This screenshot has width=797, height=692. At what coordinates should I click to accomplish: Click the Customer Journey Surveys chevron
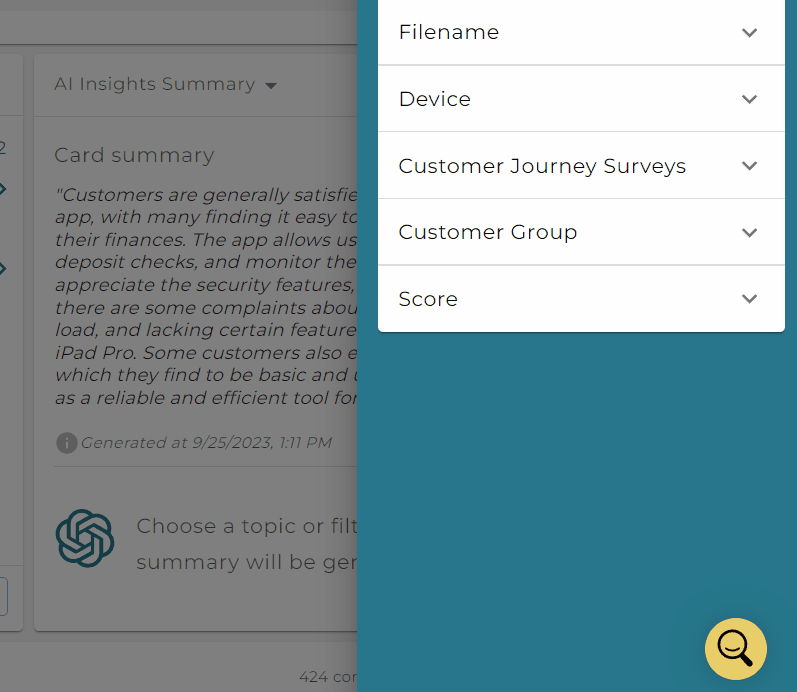(x=749, y=166)
